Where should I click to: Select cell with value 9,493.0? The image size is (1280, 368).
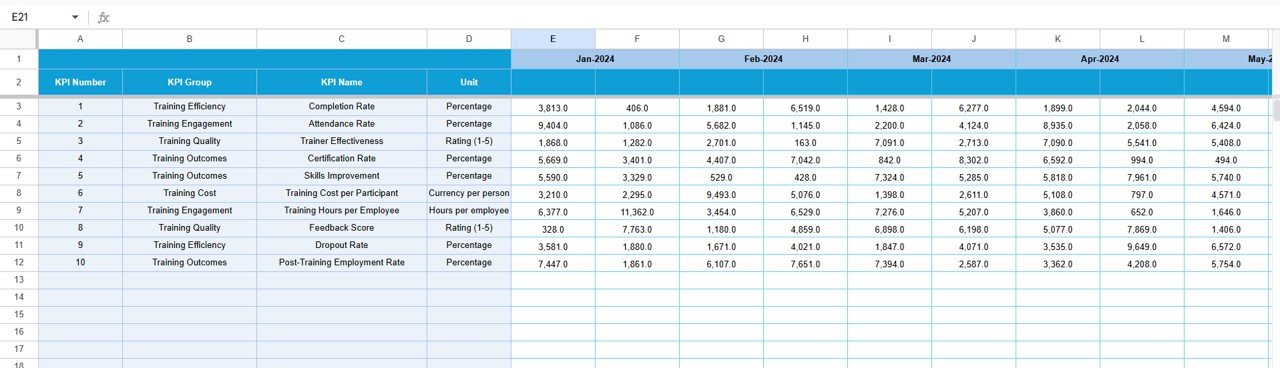[721, 193]
